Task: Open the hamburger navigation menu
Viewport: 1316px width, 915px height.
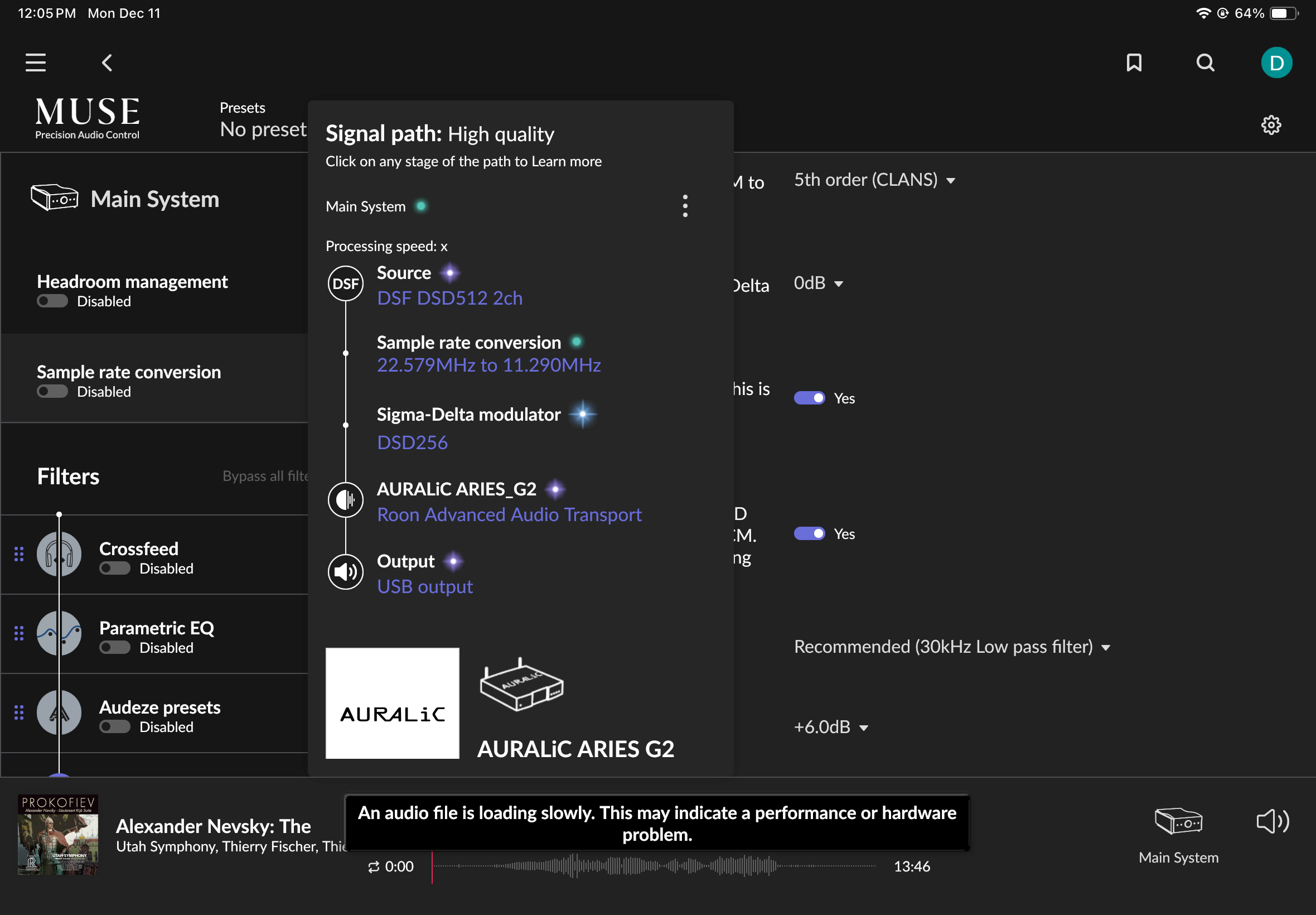Action: [36, 62]
